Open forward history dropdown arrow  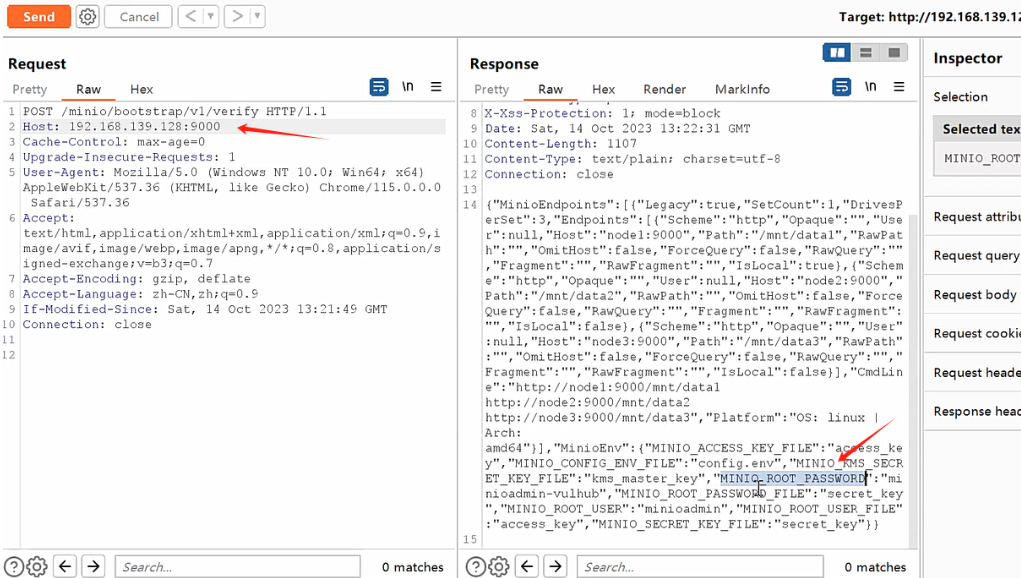(257, 16)
